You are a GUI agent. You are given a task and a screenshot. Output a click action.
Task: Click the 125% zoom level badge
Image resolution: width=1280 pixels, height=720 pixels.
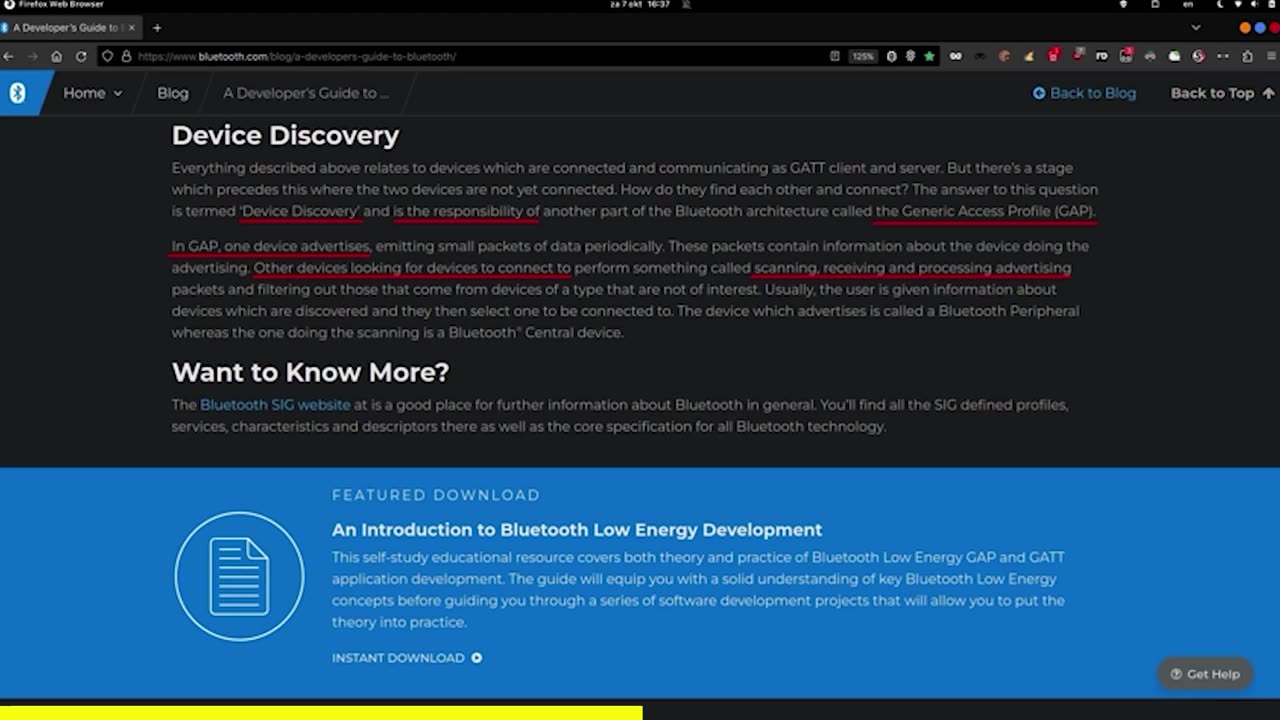862,56
